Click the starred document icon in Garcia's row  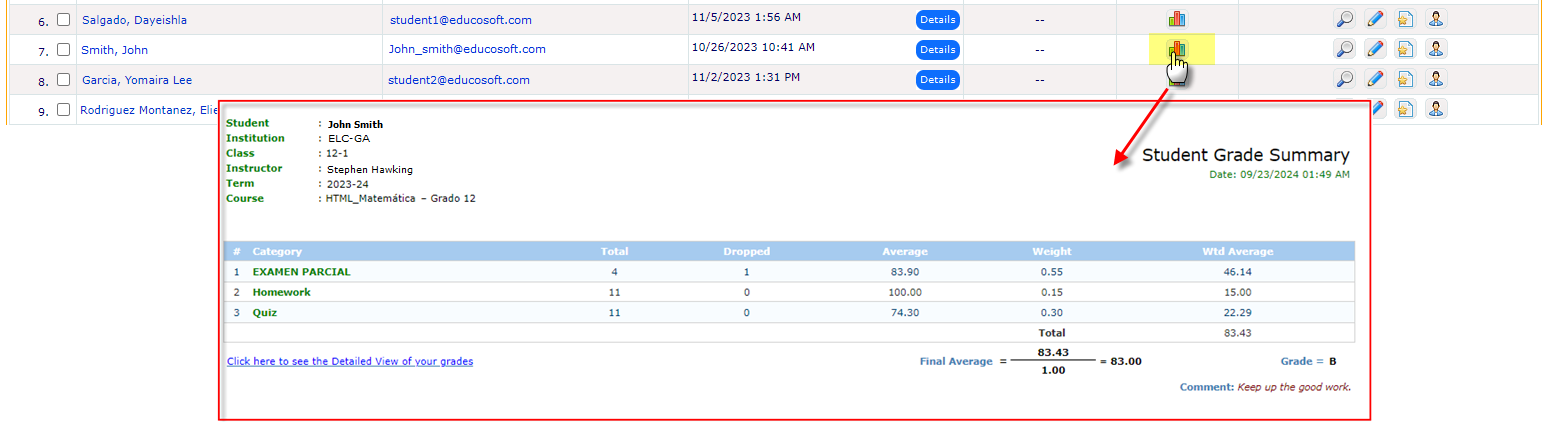[1405, 79]
